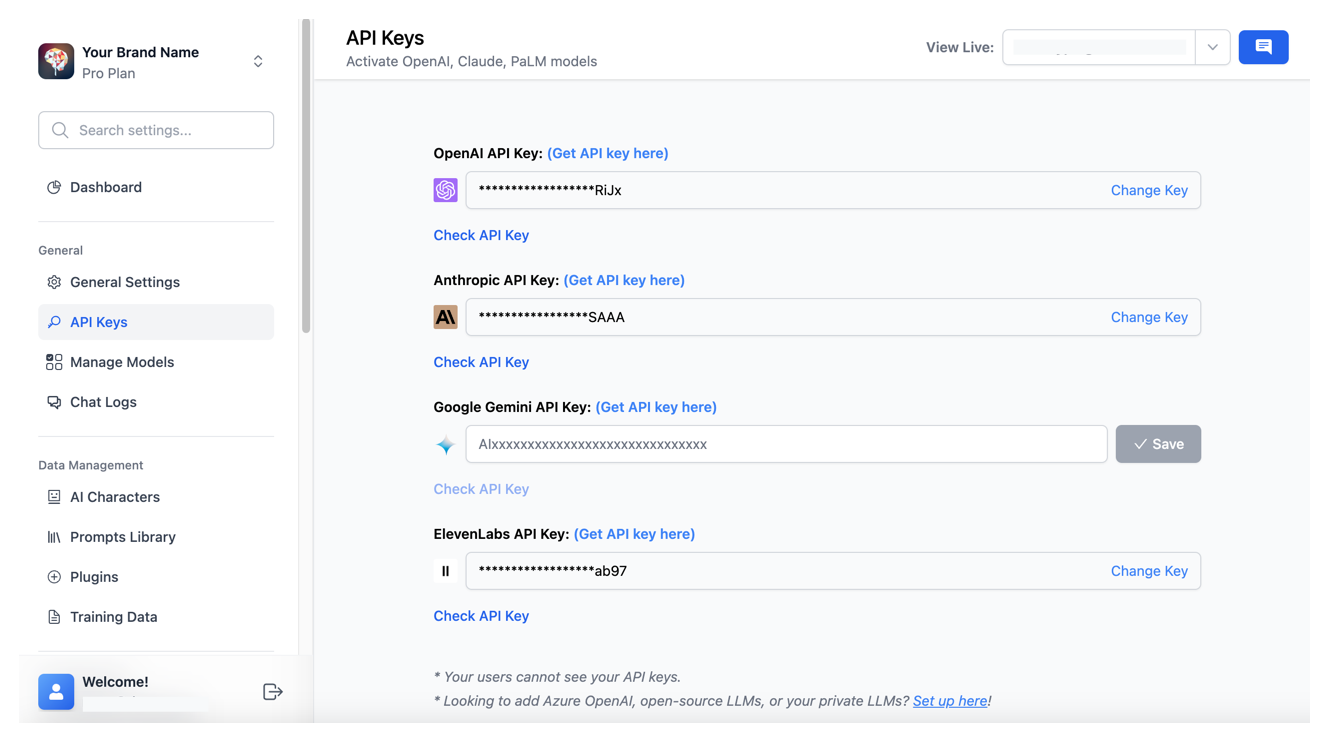Image resolution: width=1329 pixels, height=742 pixels.
Task: Open Plugins page
Action: pyautogui.click(x=156, y=577)
